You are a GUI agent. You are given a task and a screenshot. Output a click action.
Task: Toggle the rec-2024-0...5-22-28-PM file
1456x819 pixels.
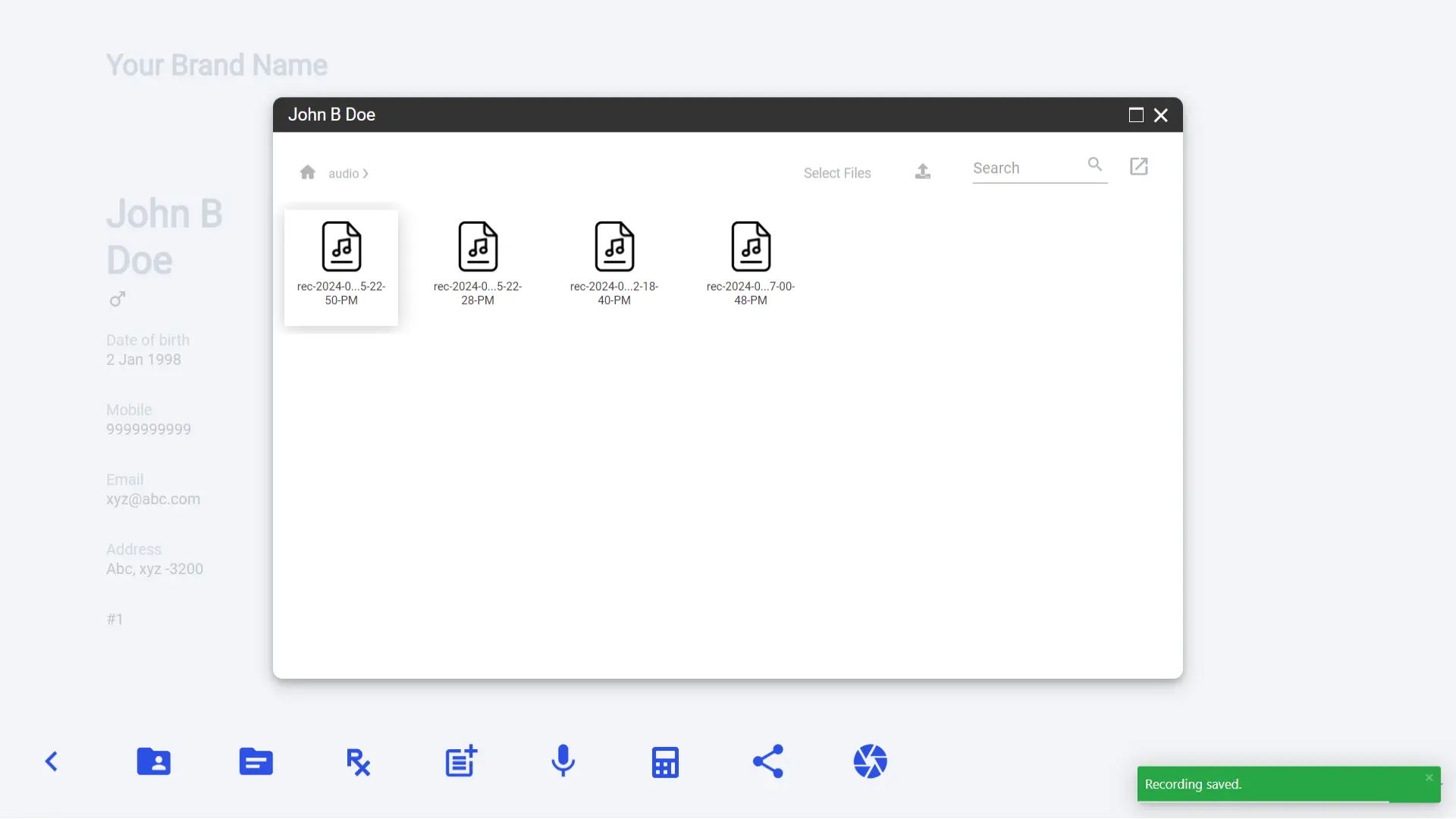tap(478, 260)
